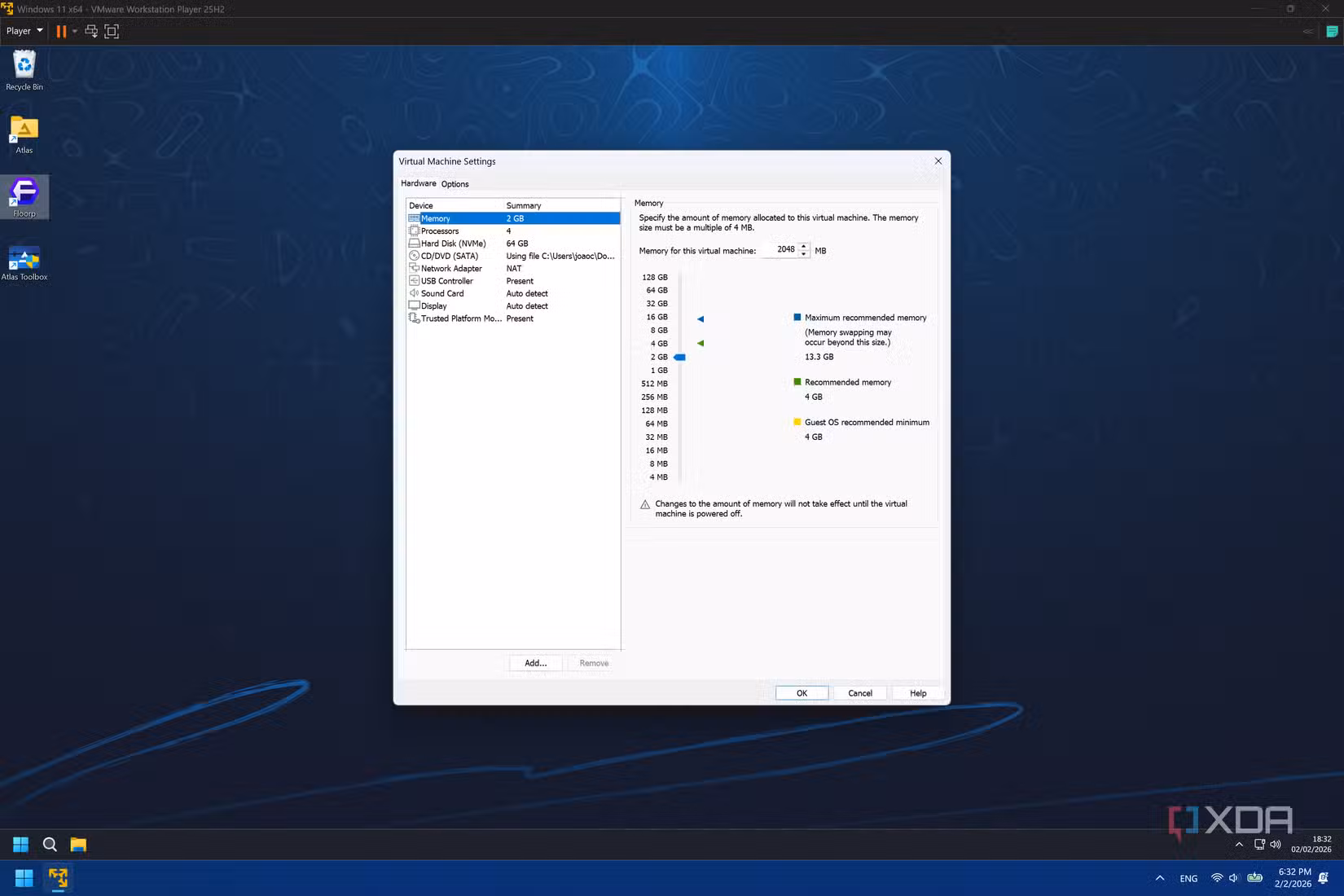Screen dimensions: 1344x896
Task: Click Cancel in Virtual Machine Settings
Action: click(x=860, y=693)
